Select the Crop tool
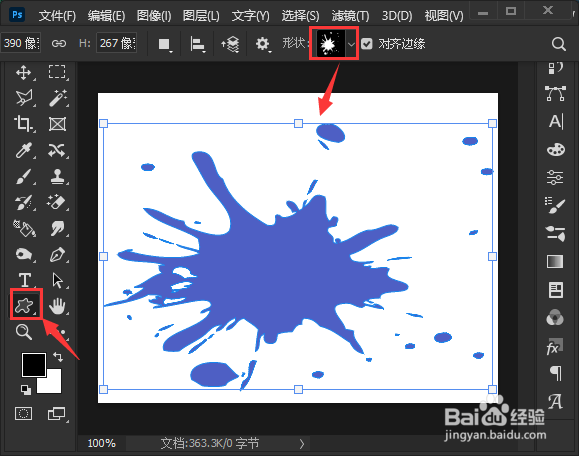The height and width of the screenshot is (456, 579). [x=24, y=124]
